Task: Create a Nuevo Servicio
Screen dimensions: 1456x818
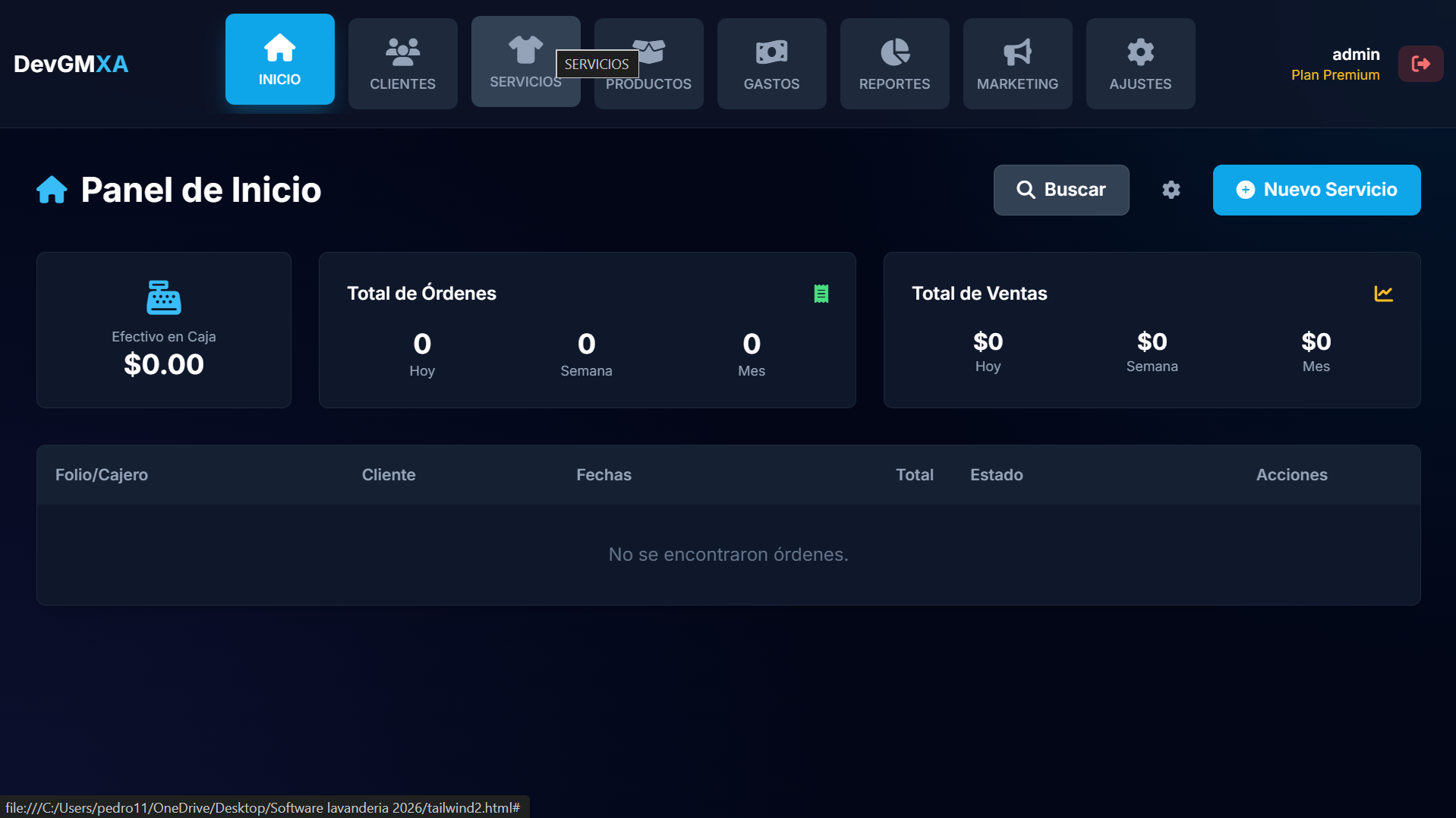Action: coord(1316,190)
